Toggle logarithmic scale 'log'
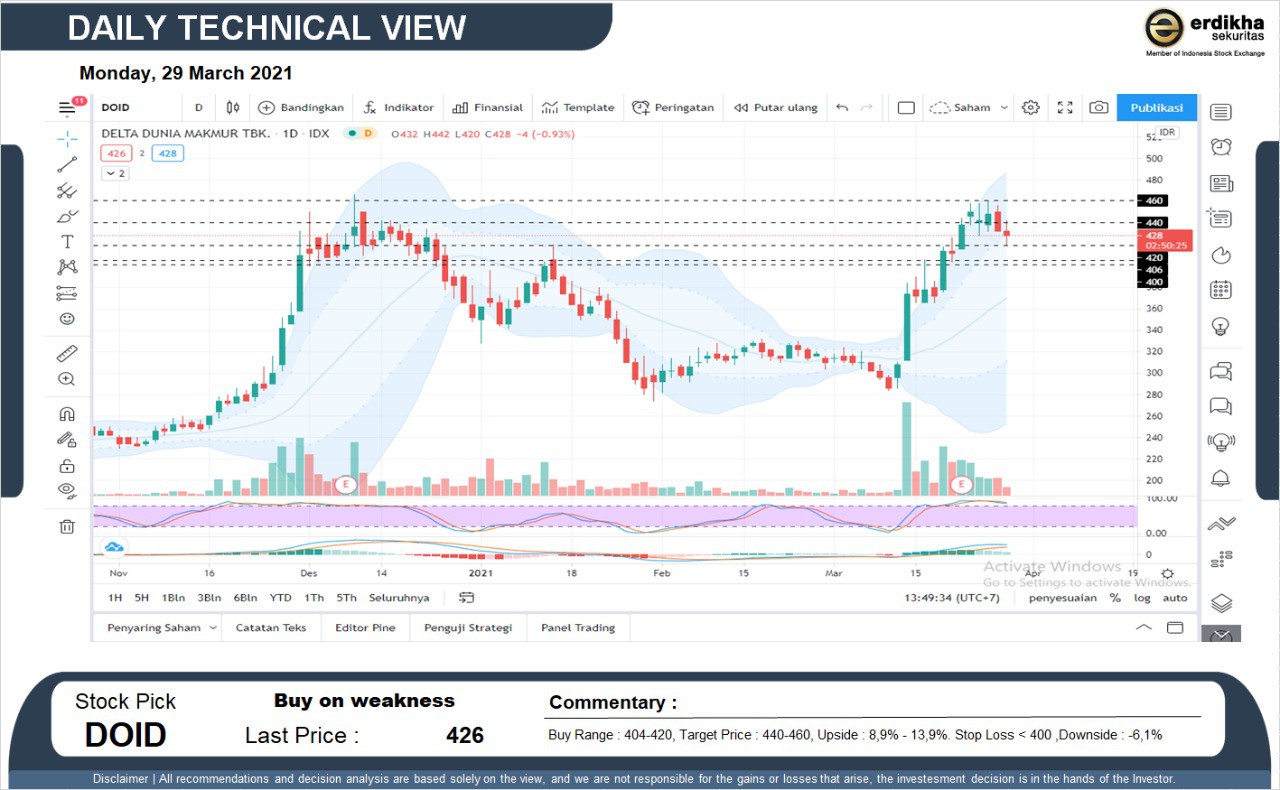The image size is (1280, 790). pos(1142,598)
